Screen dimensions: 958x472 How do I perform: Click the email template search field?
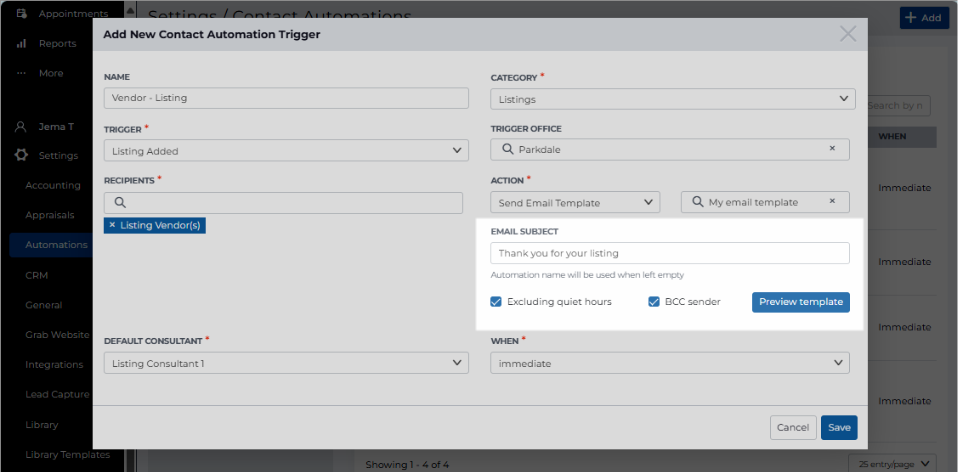click(x=765, y=202)
